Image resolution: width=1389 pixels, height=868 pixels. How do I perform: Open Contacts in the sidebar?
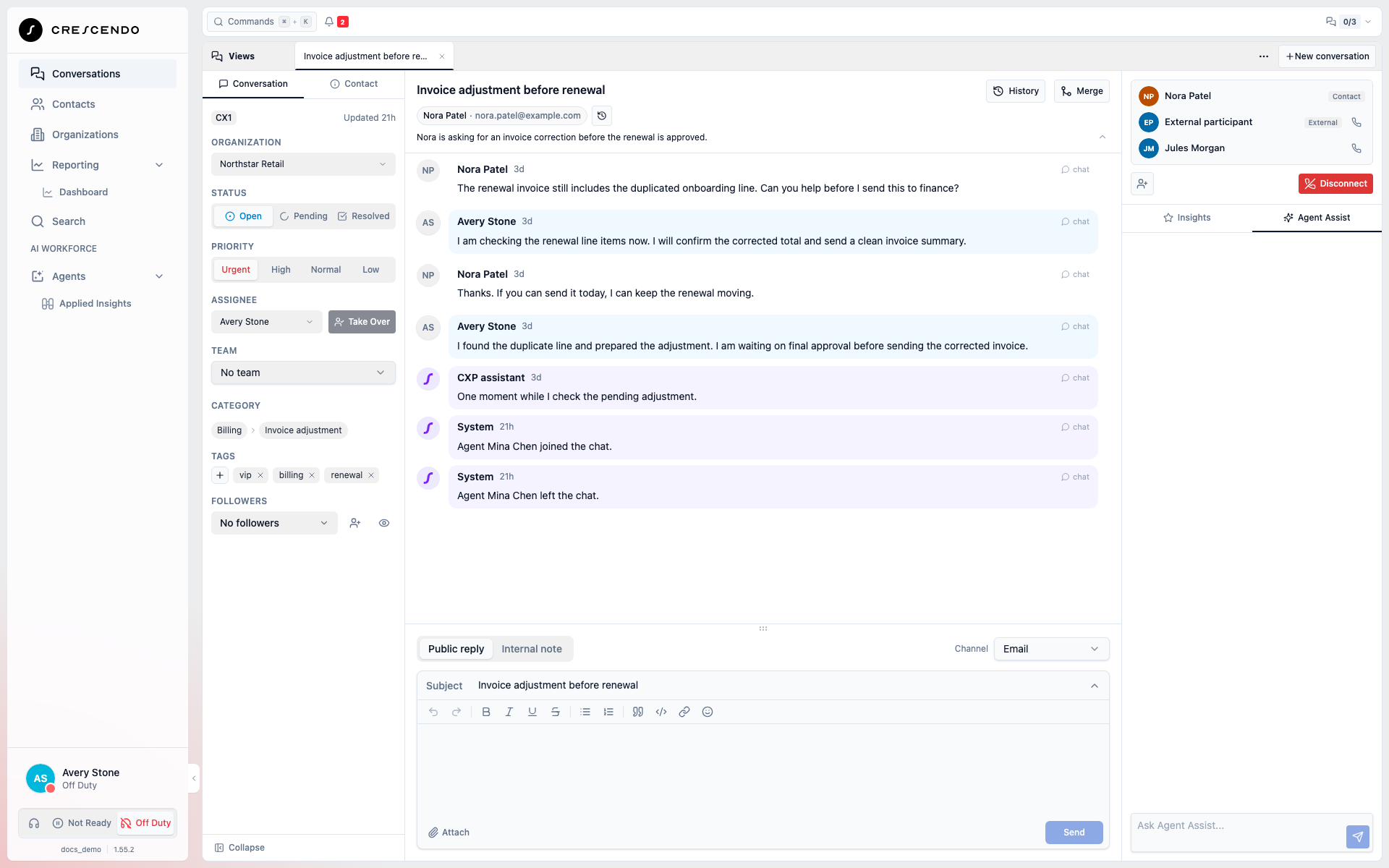click(98, 104)
